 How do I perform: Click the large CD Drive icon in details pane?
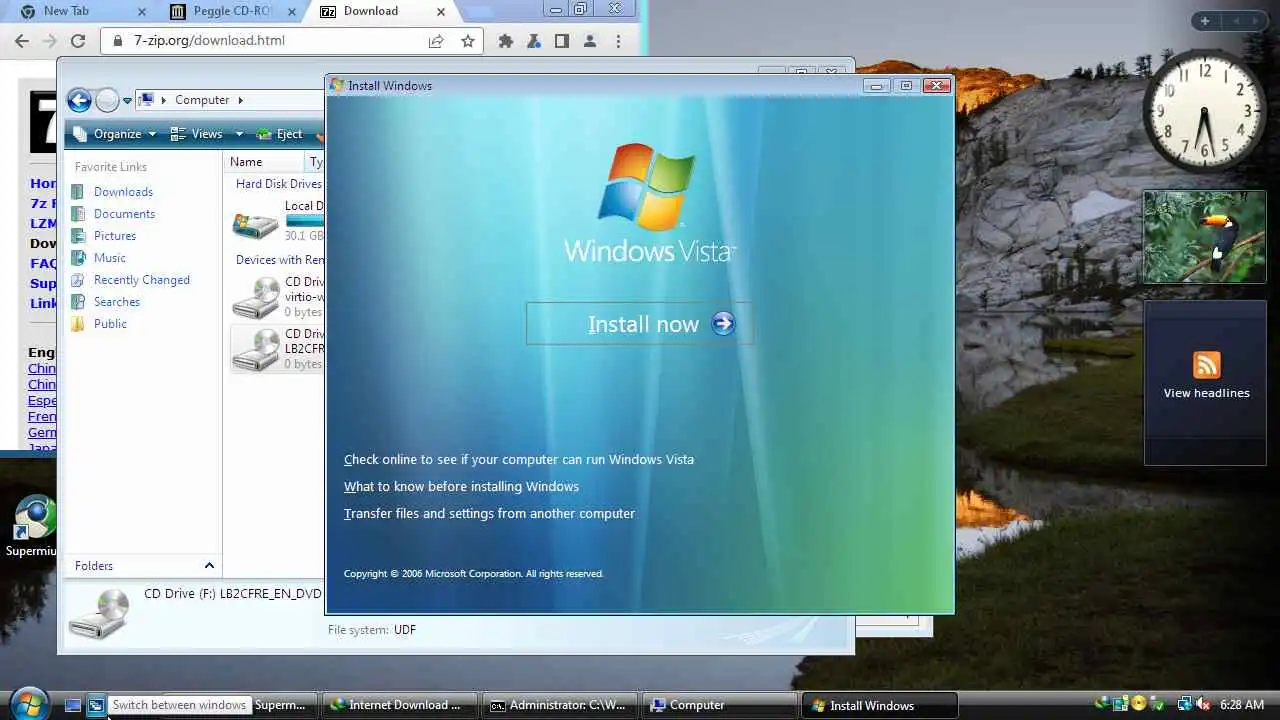coord(99,613)
